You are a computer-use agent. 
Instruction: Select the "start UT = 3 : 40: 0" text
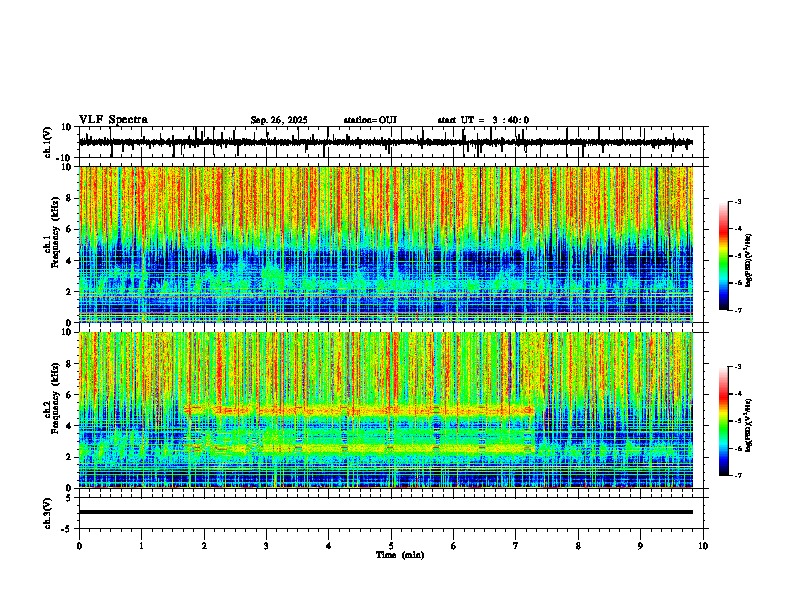[x=483, y=120]
